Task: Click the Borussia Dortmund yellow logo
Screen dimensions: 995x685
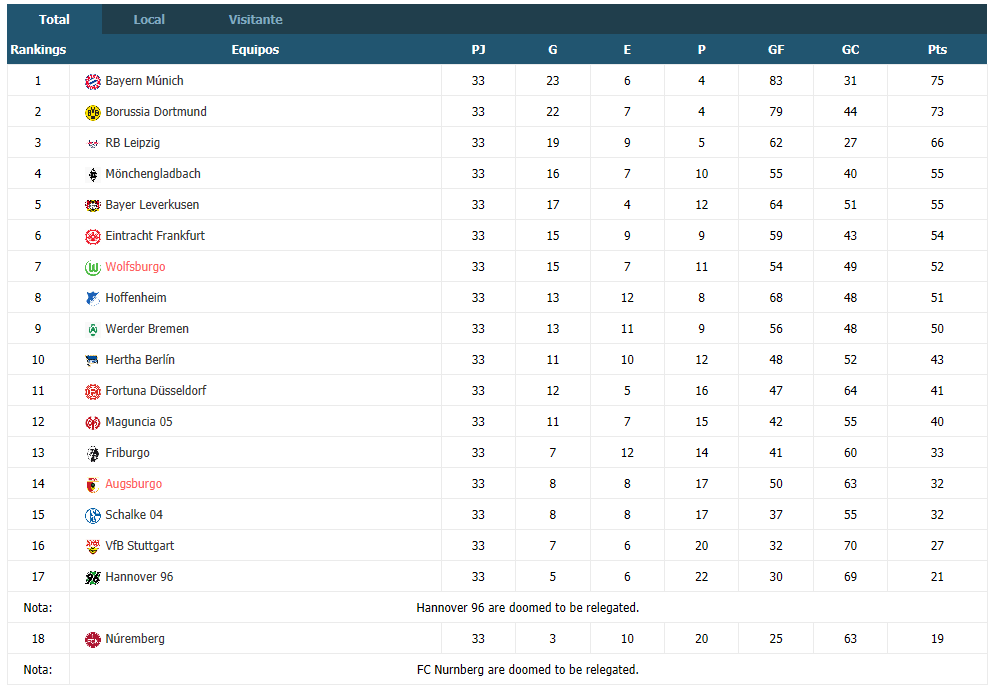Action: click(93, 112)
